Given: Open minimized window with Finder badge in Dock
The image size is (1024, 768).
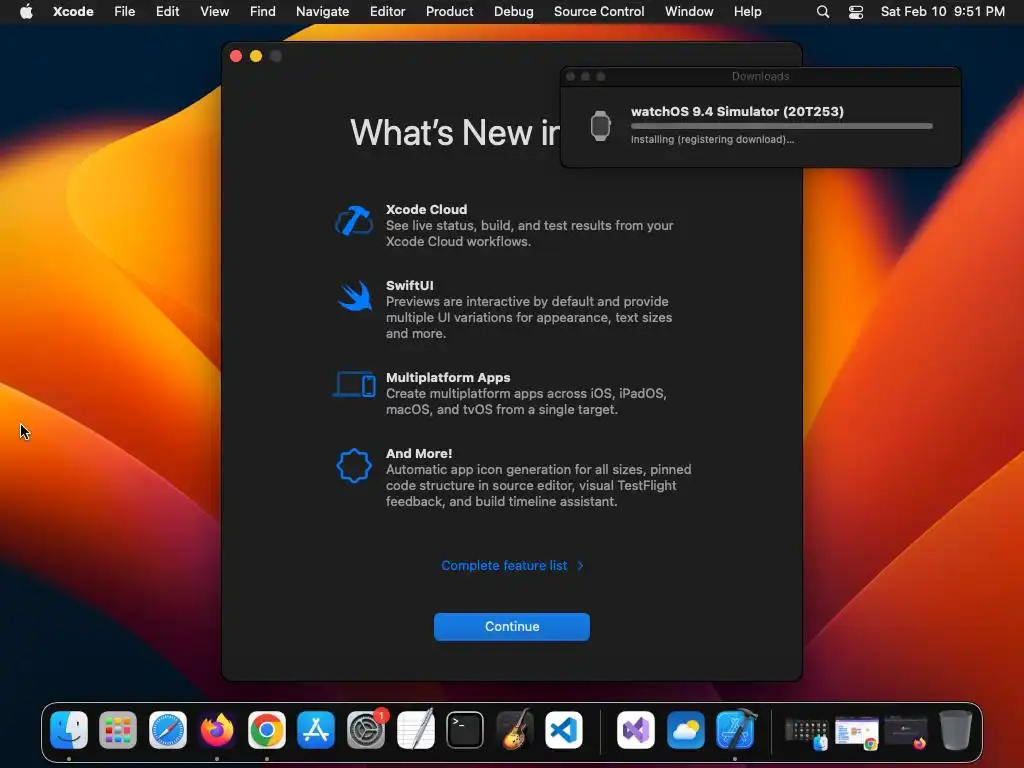Looking at the screenshot, I should (x=807, y=733).
